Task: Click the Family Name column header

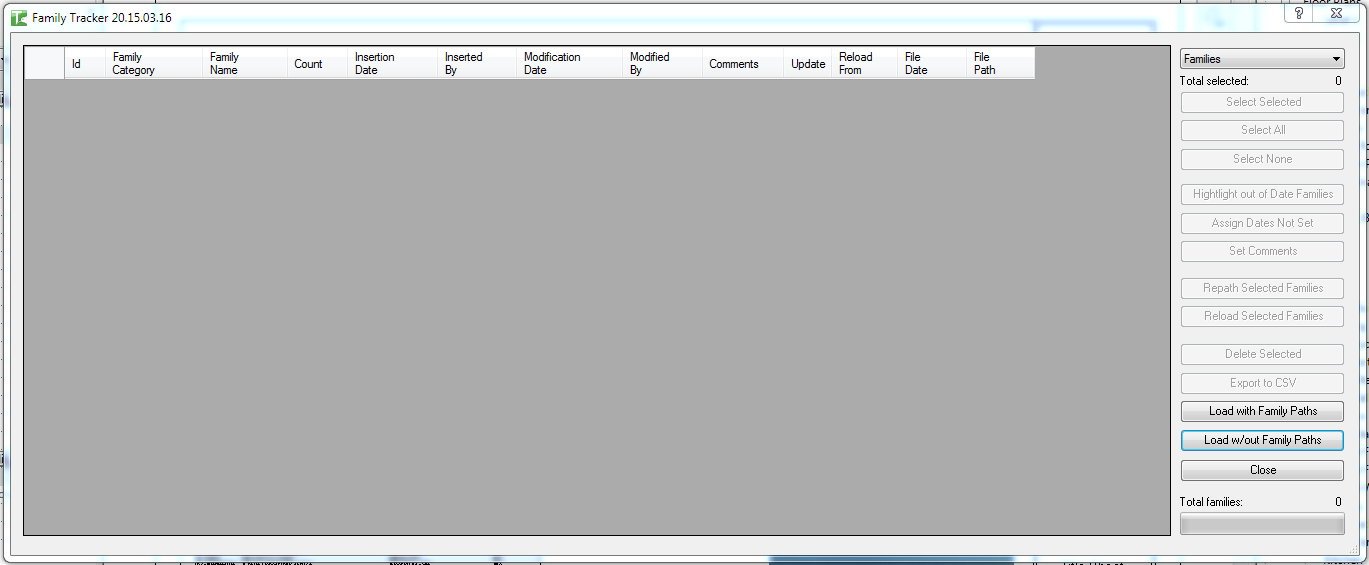Action: coord(245,64)
